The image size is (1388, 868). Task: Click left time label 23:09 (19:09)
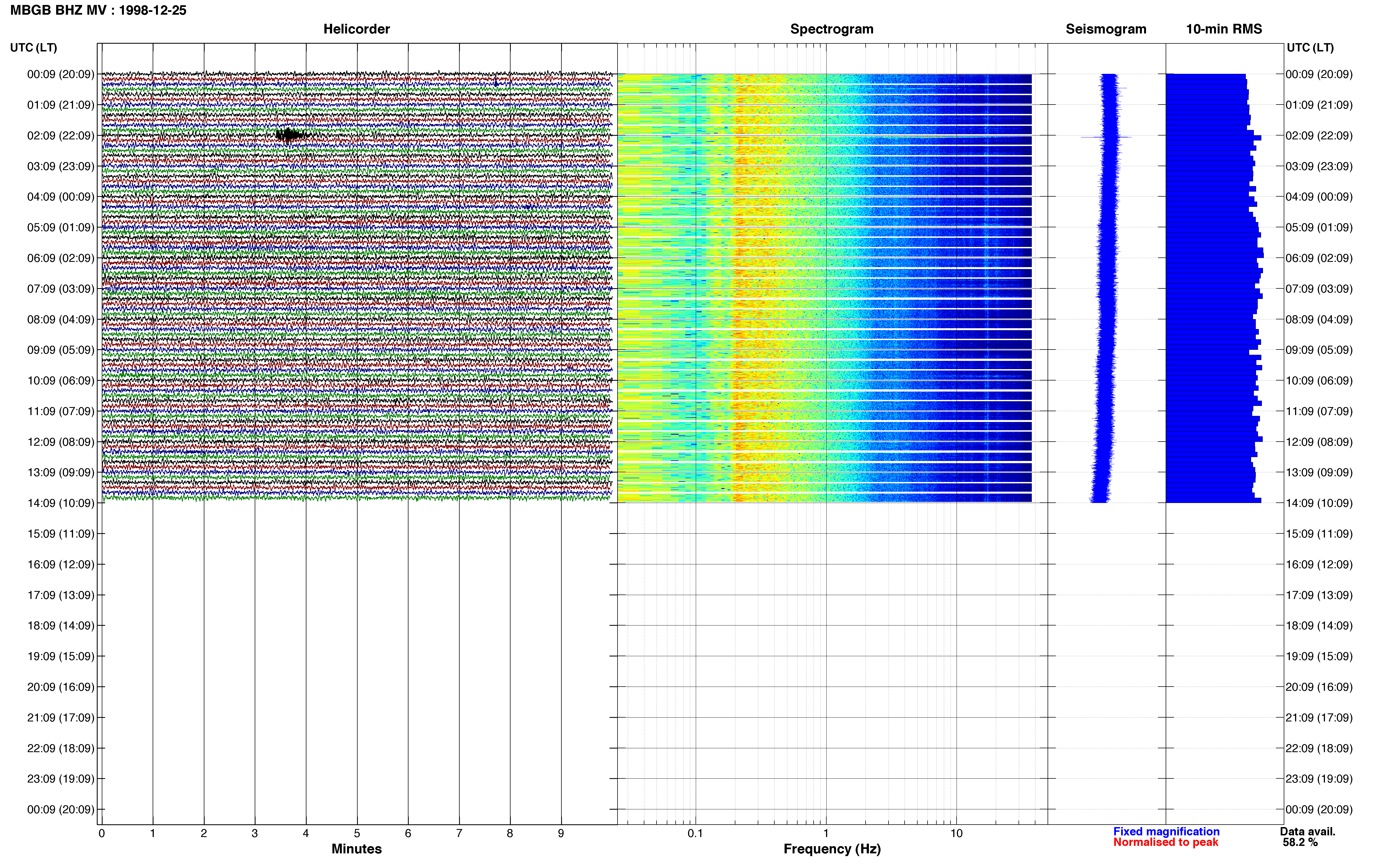(x=61, y=779)
